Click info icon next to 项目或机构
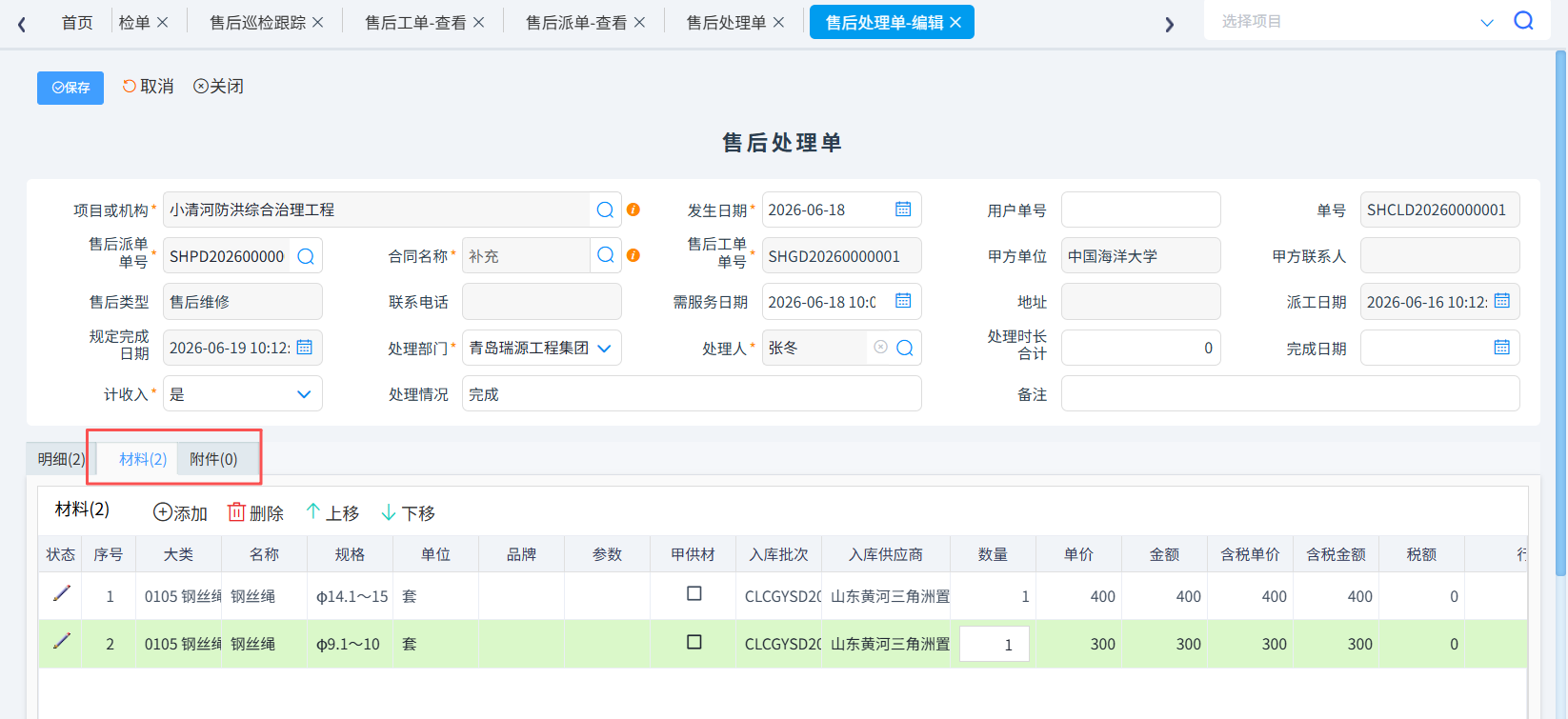1568x719 pixels. click(x=633, y=210)
